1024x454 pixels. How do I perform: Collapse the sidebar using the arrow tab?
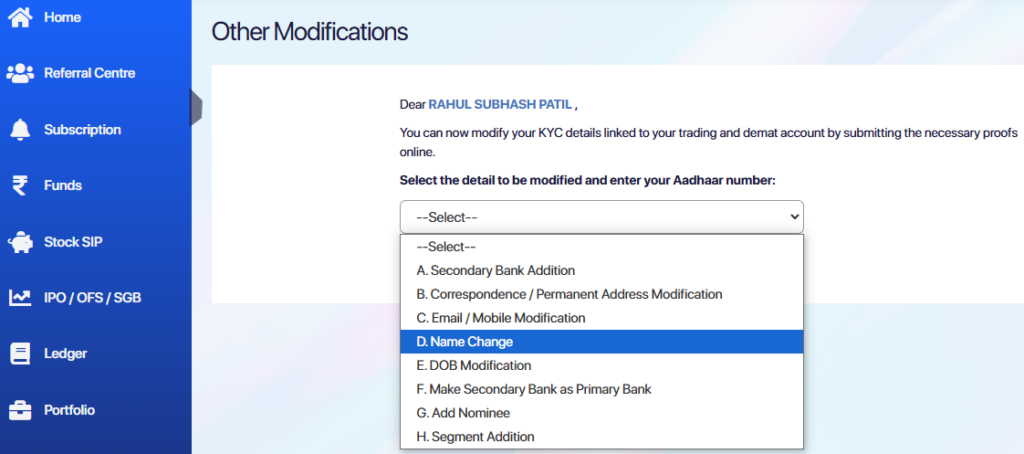[197, 108]
